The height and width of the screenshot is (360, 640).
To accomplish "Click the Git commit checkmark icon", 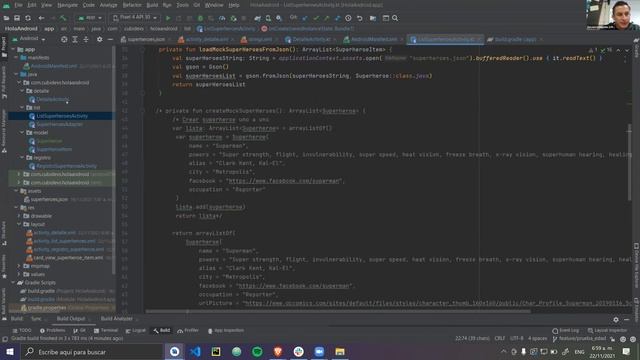I will [316, 18].
